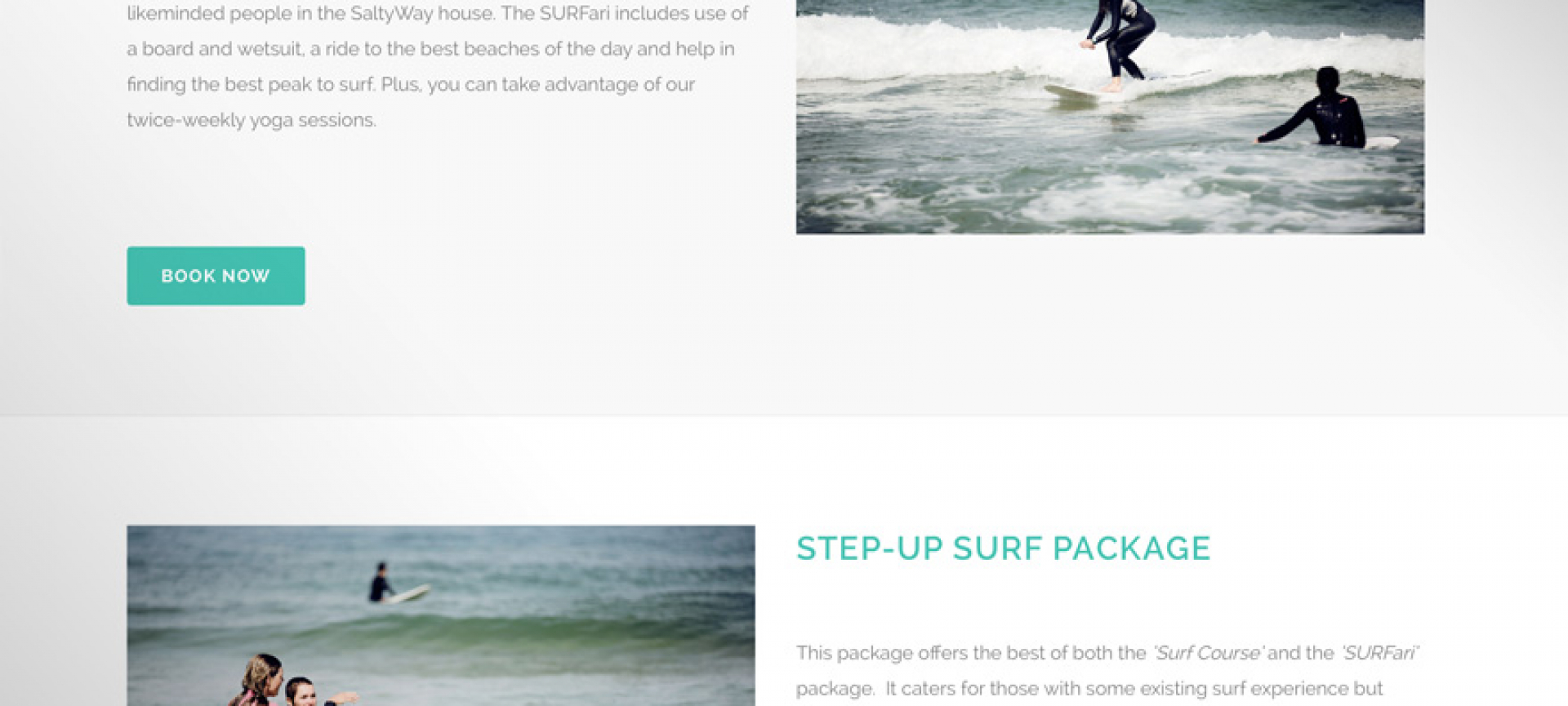This screenshot has height=706, width=1568.
Task: Click the italic 'SURFari' text in the package description
Action: pyautogui.click(x=1380, y=653)
